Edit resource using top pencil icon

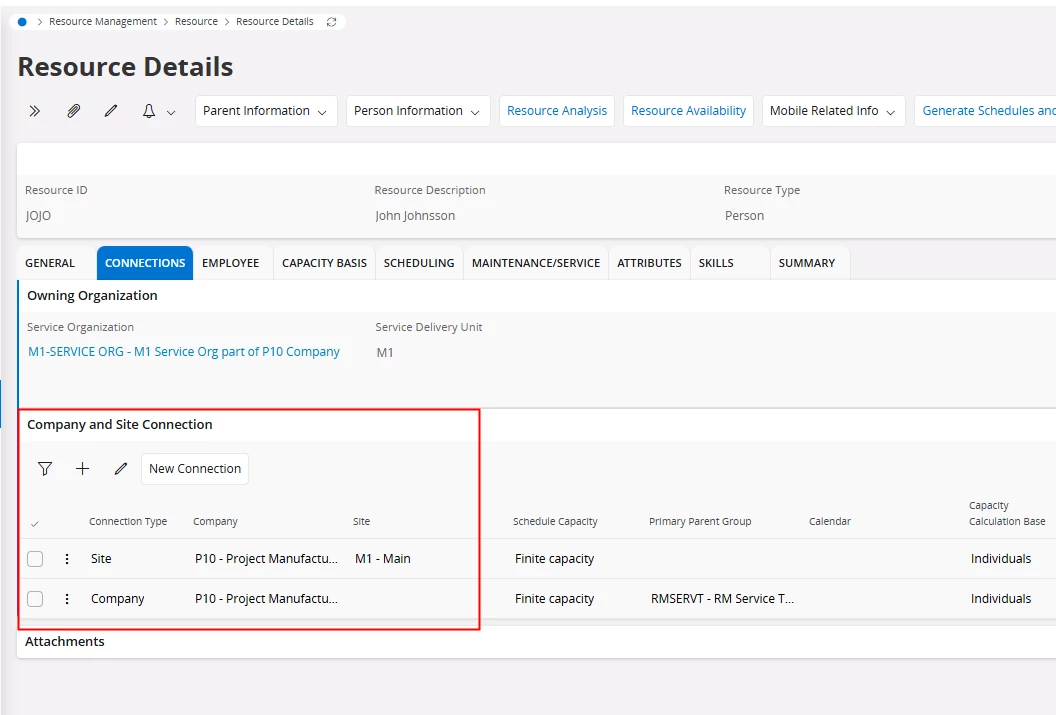coord(111,111)
